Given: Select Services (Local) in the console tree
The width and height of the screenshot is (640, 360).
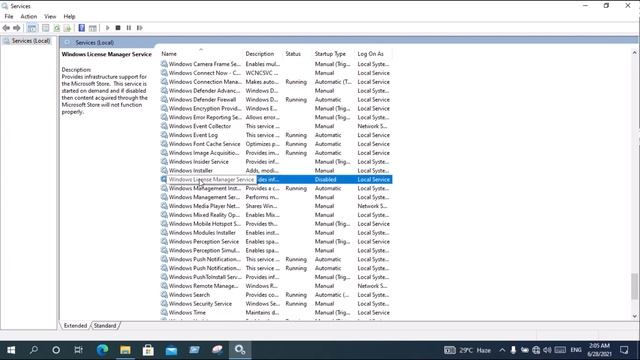Looking at the screenshot, I should (31, 41).
